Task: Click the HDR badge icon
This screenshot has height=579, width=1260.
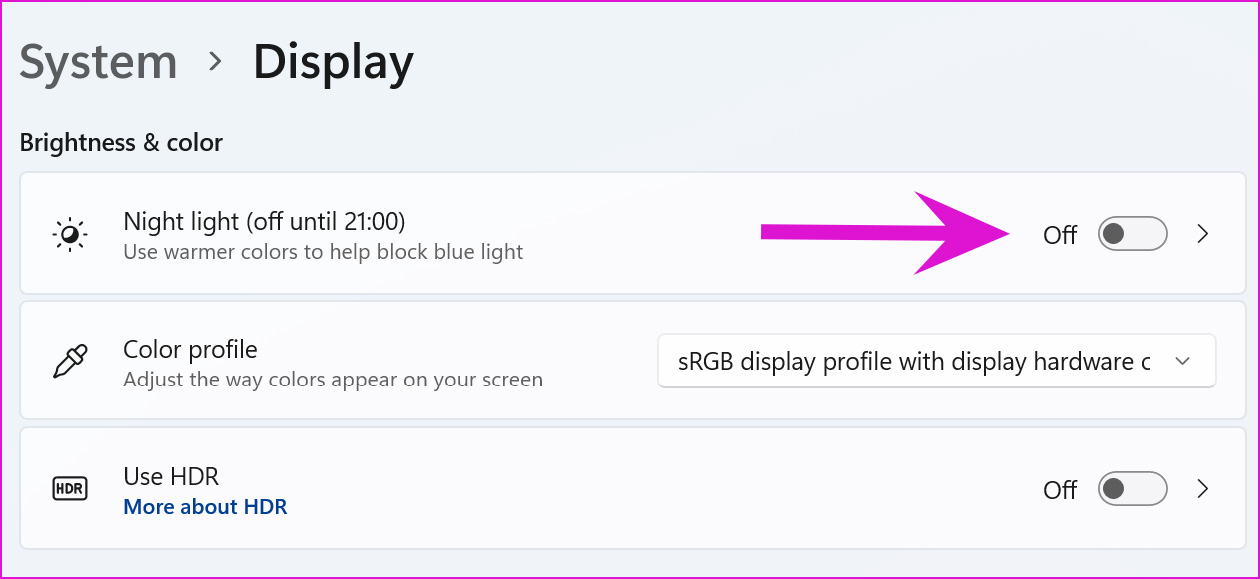Action: coord(70,489)
